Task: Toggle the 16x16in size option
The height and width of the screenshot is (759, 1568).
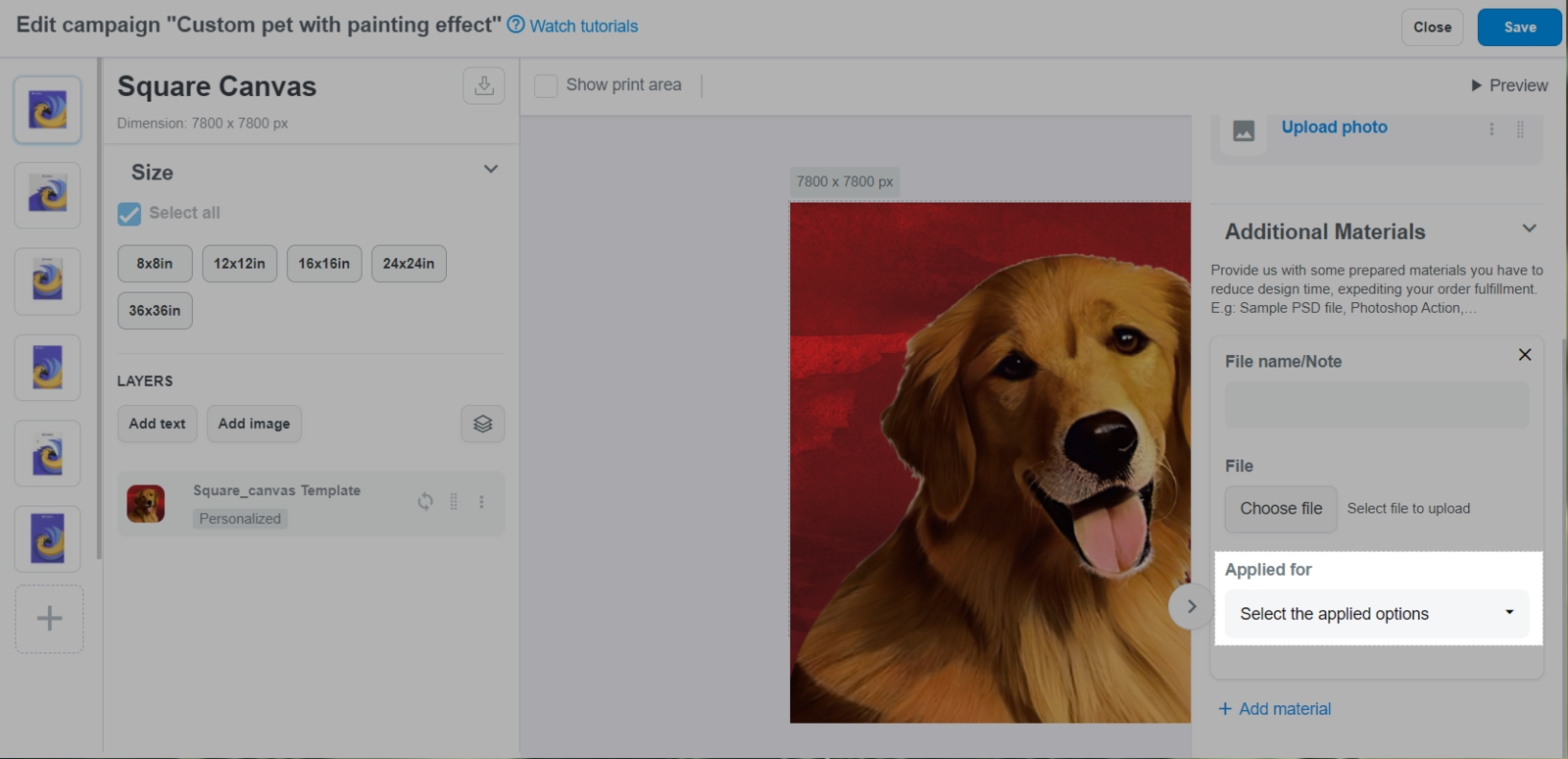Action: pyautogui.click(x=324, y=264)
